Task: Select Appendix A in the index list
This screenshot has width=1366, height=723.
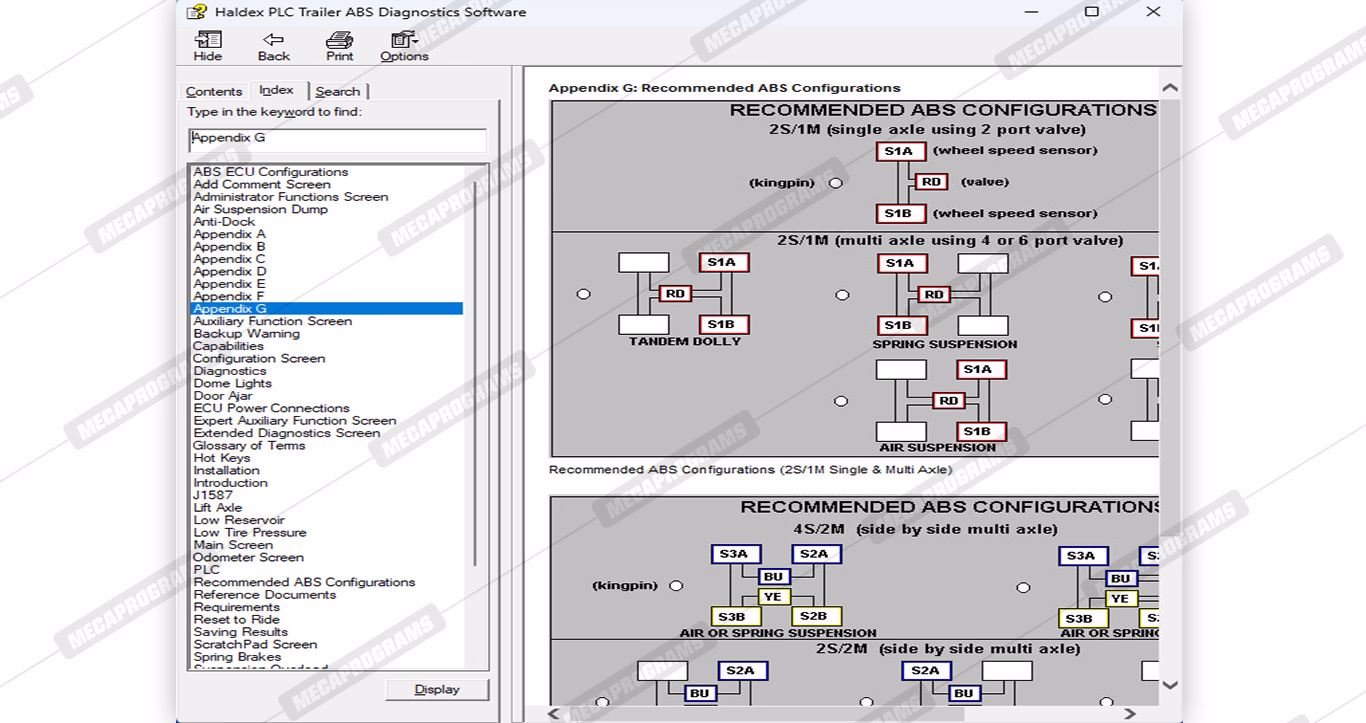Action: coord(229,234)
